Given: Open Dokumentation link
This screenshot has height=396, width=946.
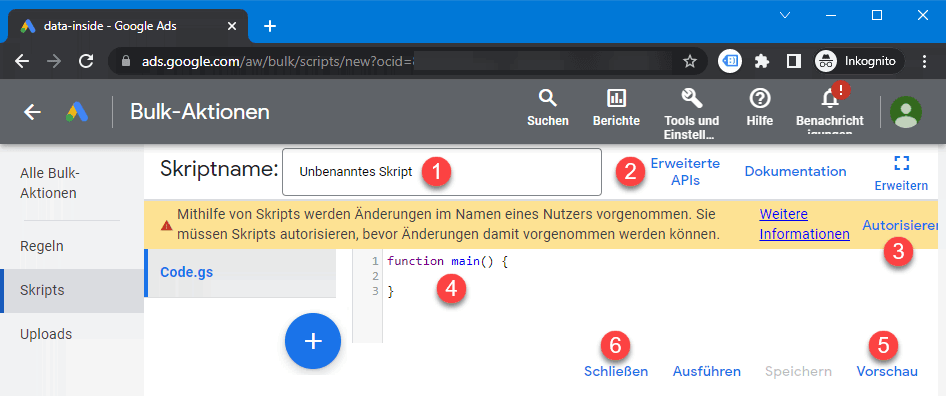Looking at the screenshot, I should point(795,171).
